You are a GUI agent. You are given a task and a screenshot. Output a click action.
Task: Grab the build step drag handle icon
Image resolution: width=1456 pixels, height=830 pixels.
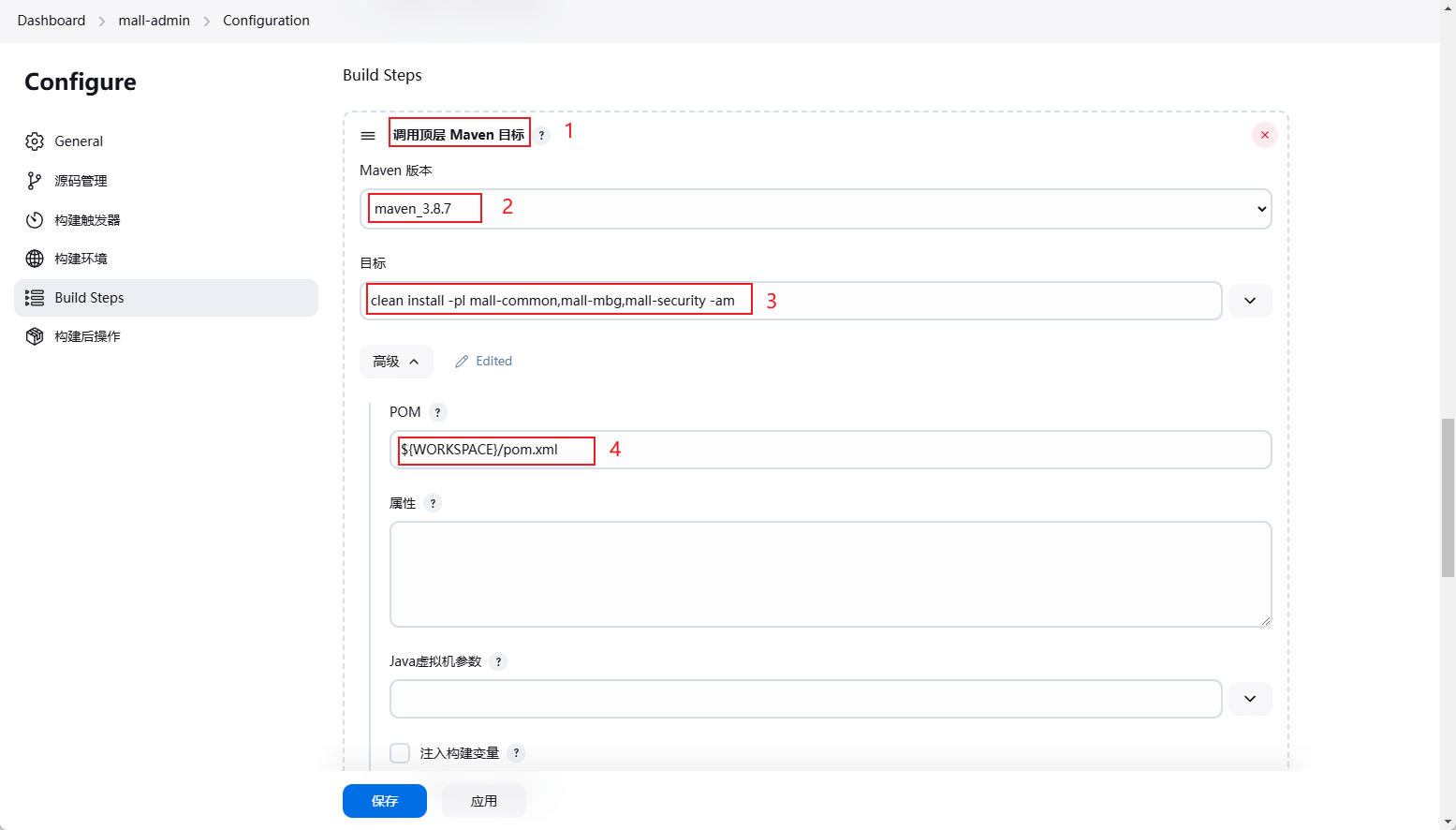pos(368,136)
